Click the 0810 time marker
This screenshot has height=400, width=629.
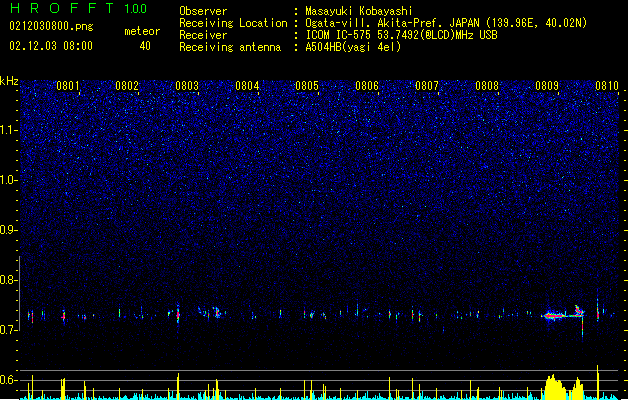point(607,86)
